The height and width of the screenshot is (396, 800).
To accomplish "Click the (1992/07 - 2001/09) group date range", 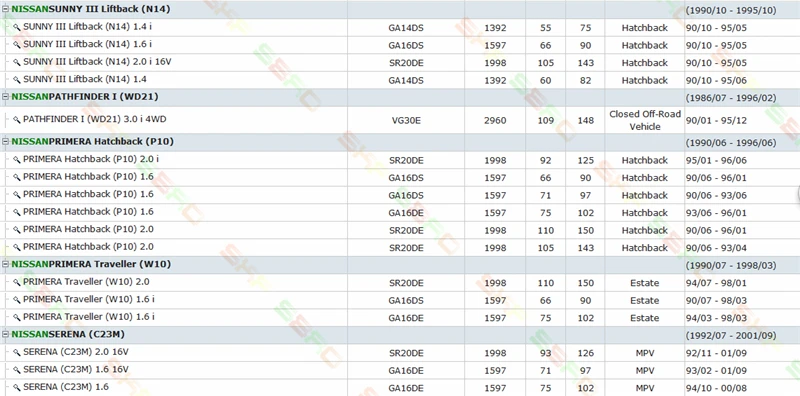I will point(731,336).
